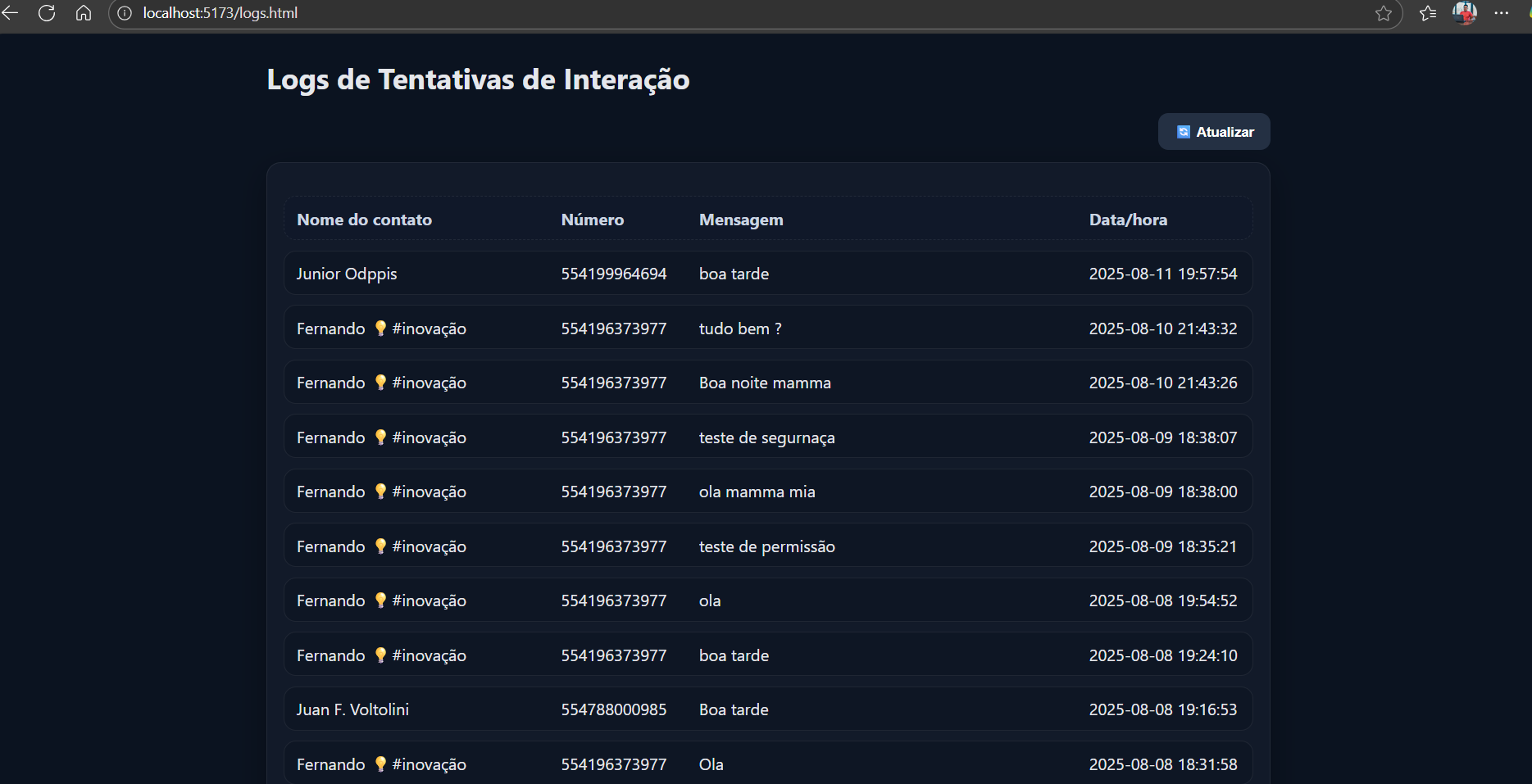Image resolution: width=1532 pixels, height=784 pixels.
Task: Open the browser settings and more menu
Action: [1502, 13]
